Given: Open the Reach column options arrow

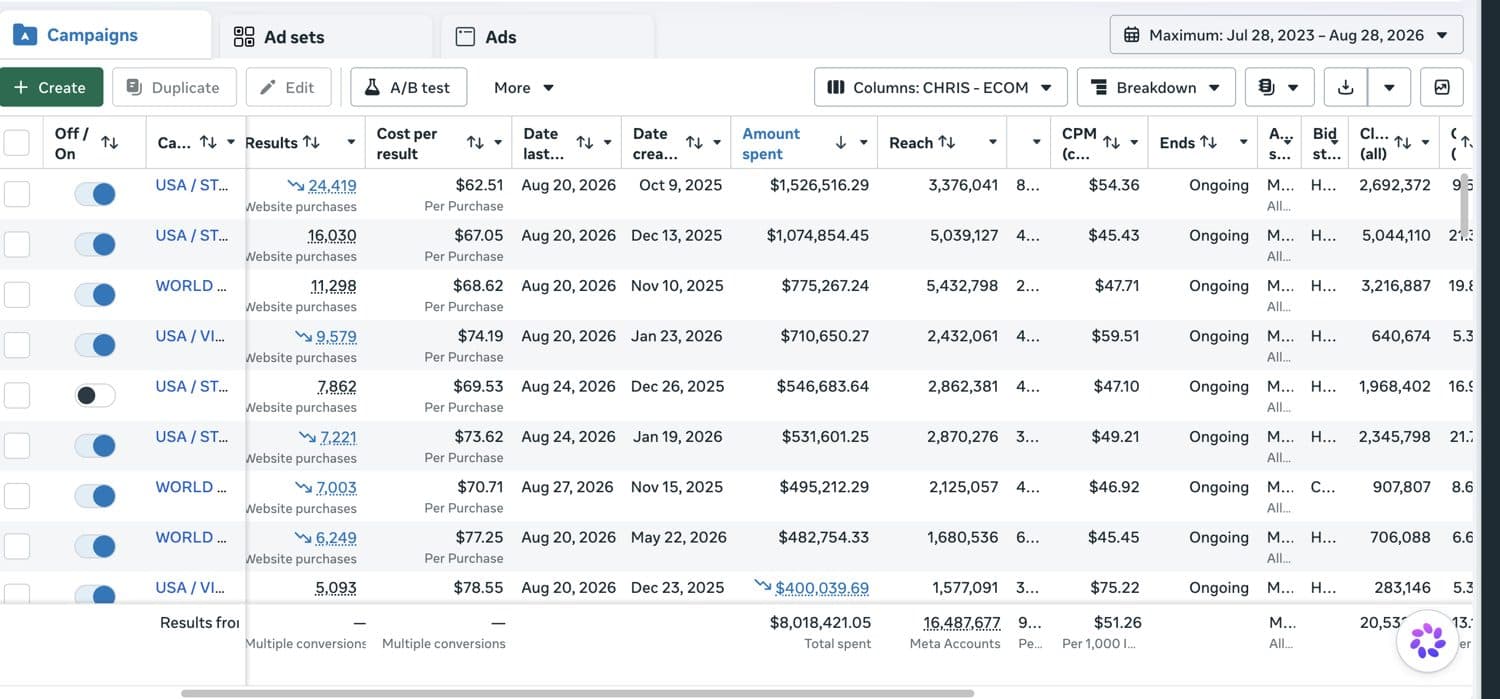Looking at the screenshot, I should click(993, 142).
